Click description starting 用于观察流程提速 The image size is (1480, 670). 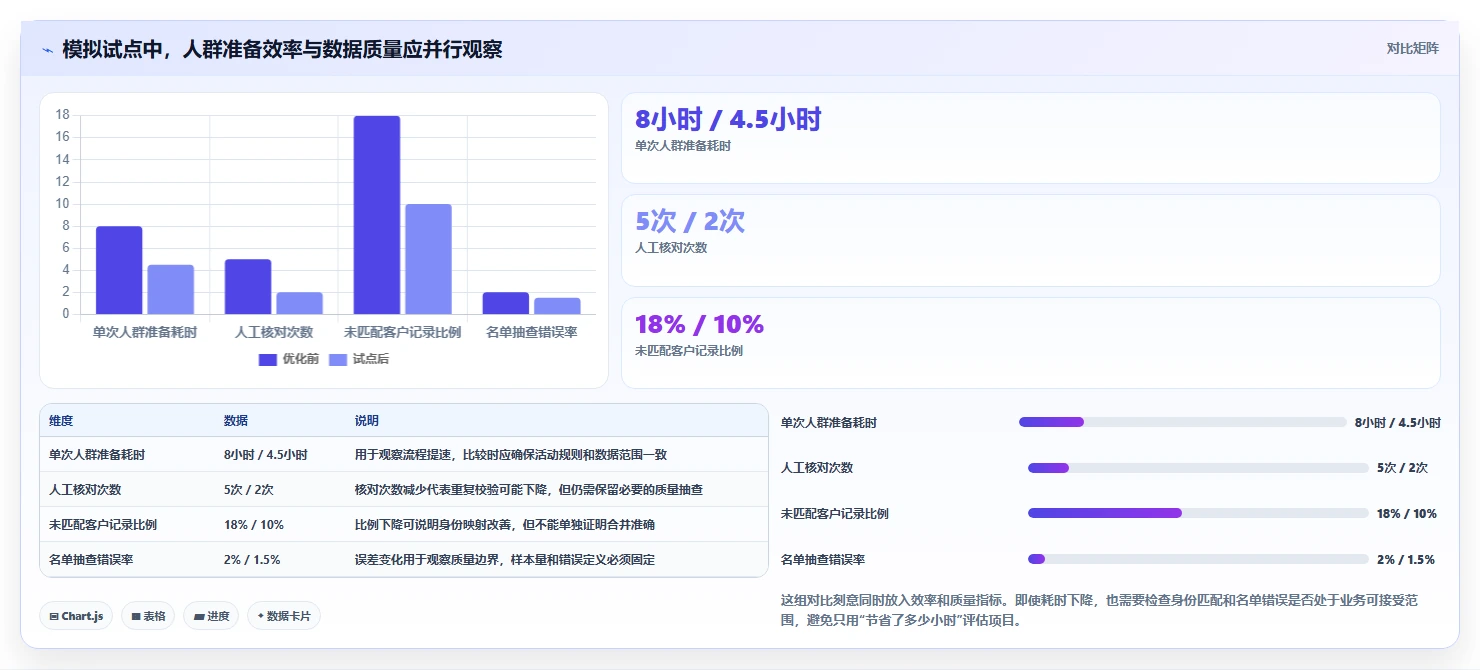(511, 455)
